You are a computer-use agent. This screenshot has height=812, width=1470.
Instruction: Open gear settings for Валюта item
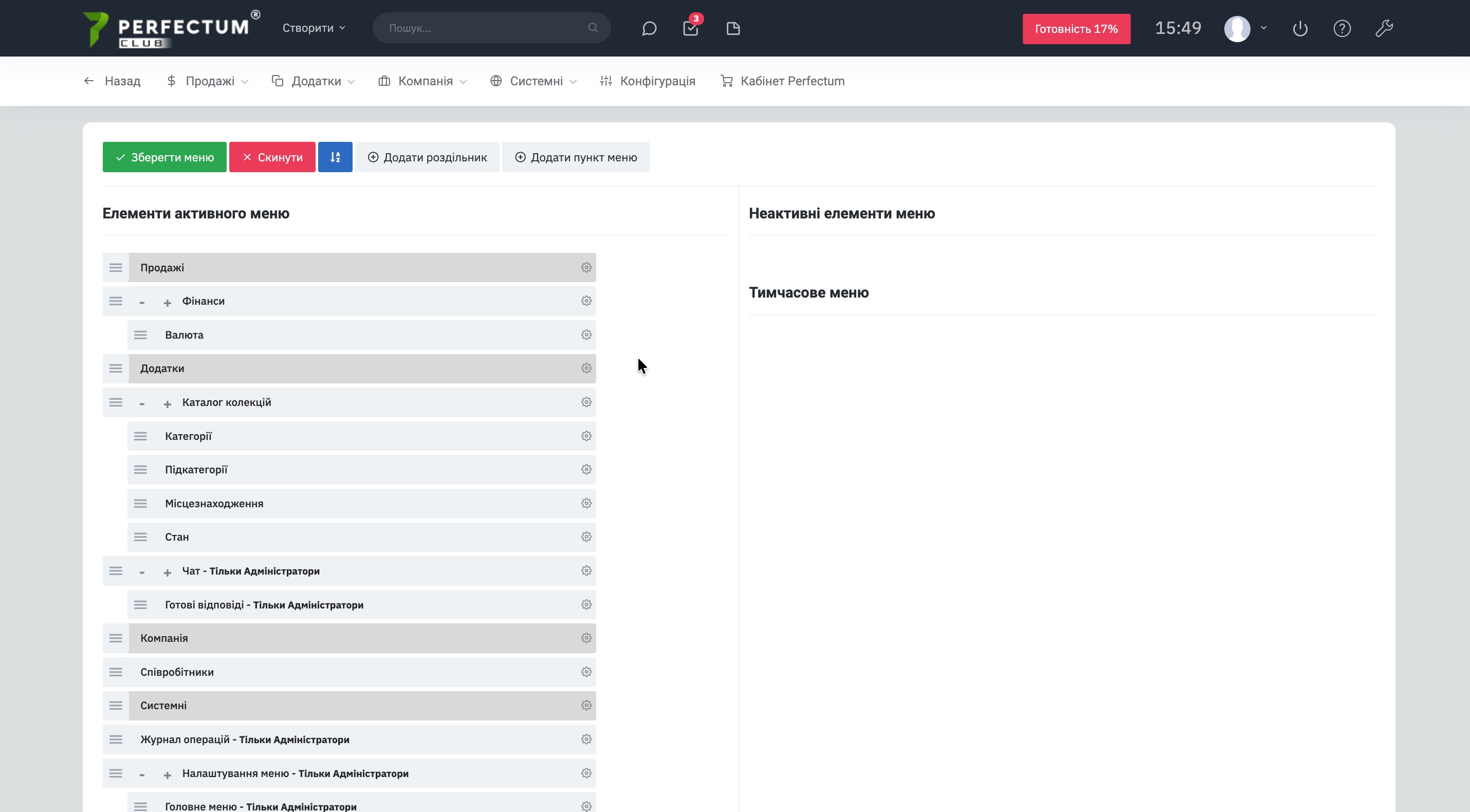click(586, 335)
